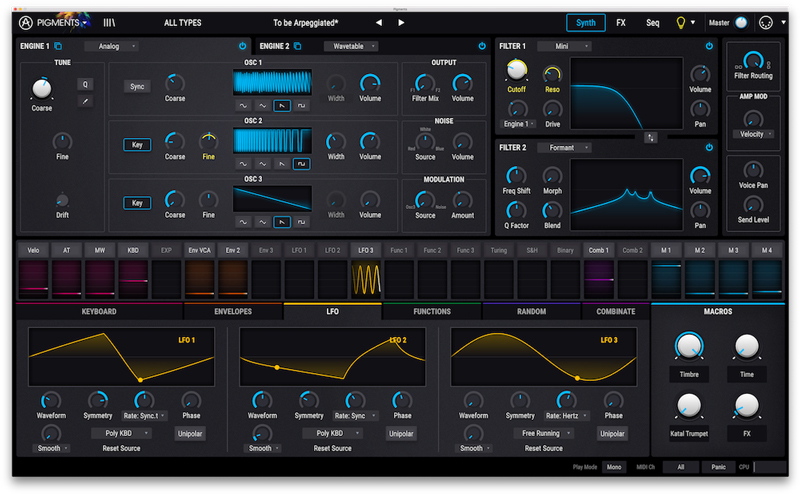Open Engine 1 Analog type dropdown

[x=111, y=46]
